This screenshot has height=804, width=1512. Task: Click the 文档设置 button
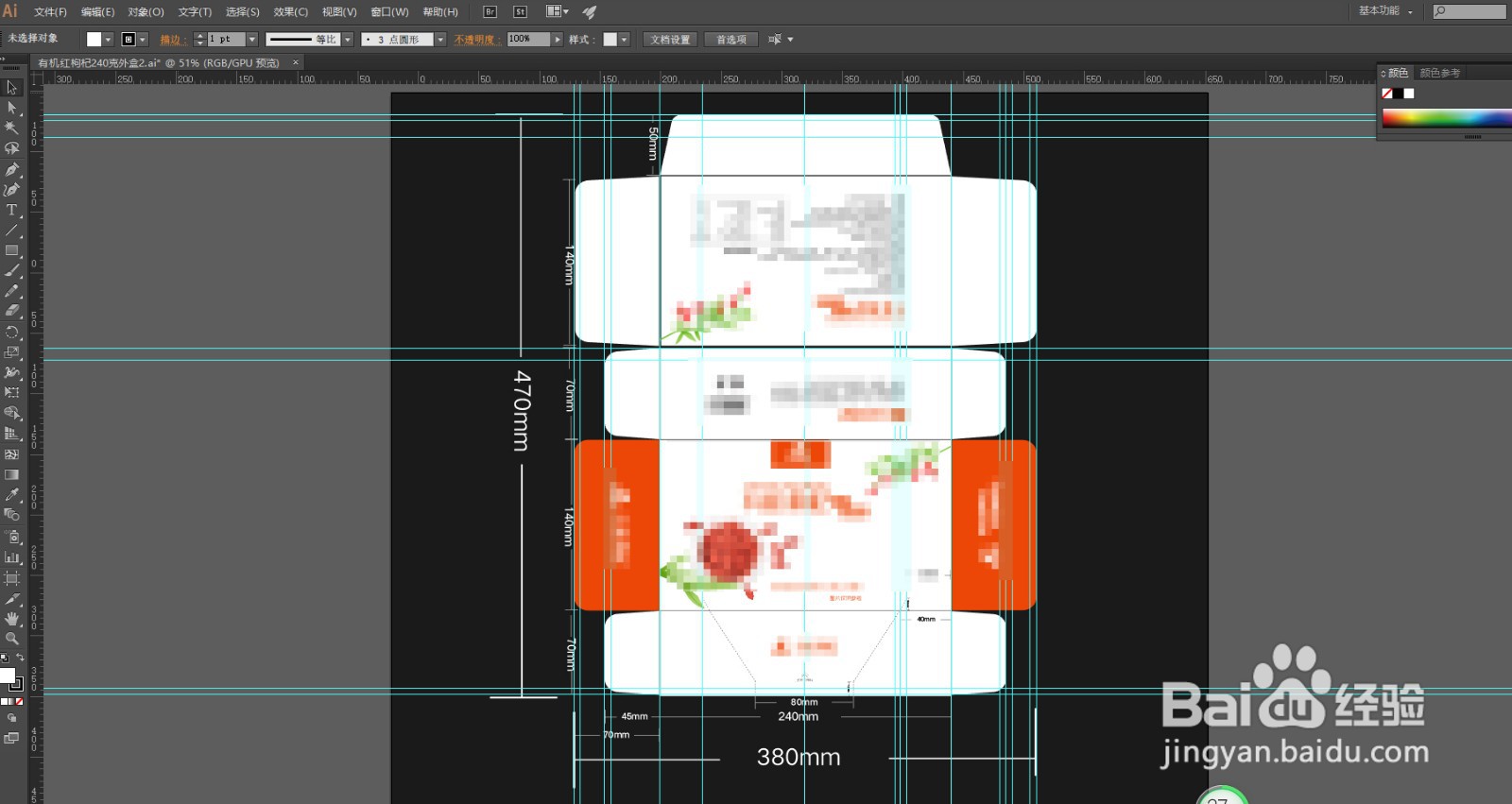pyautogui.click(x=671, y=40)
